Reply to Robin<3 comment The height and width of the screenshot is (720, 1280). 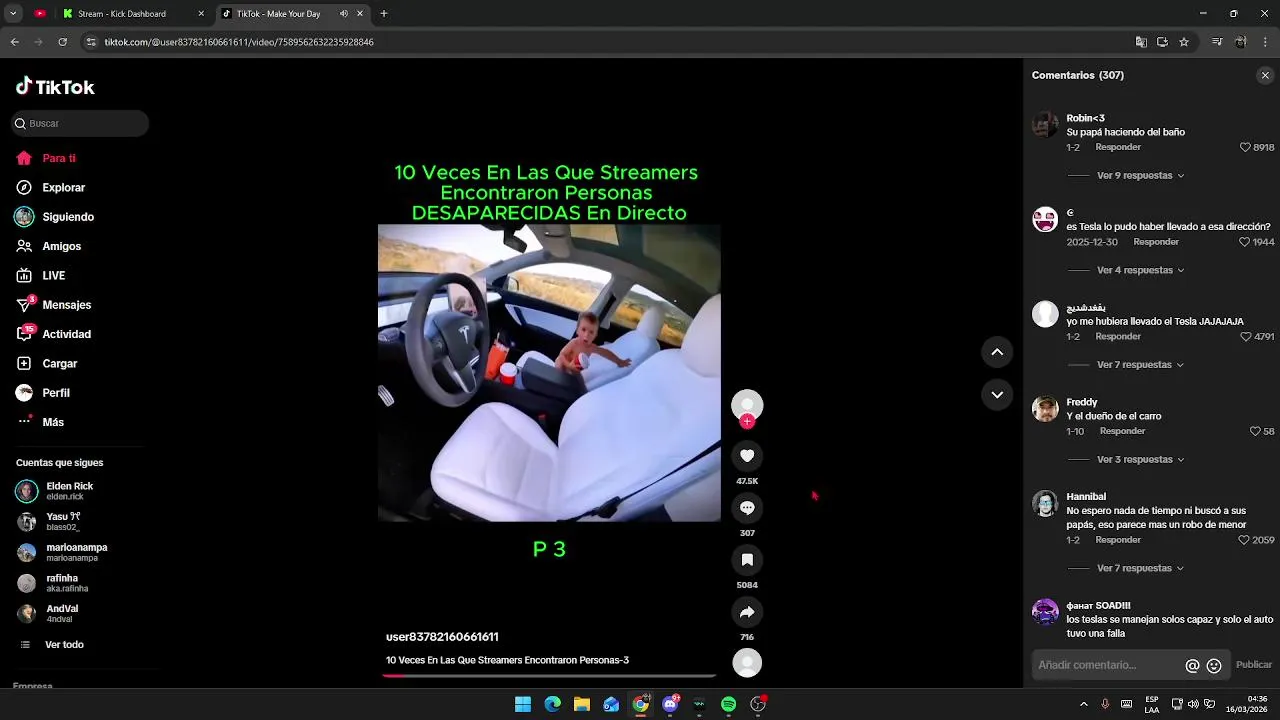click(1118, 147)
